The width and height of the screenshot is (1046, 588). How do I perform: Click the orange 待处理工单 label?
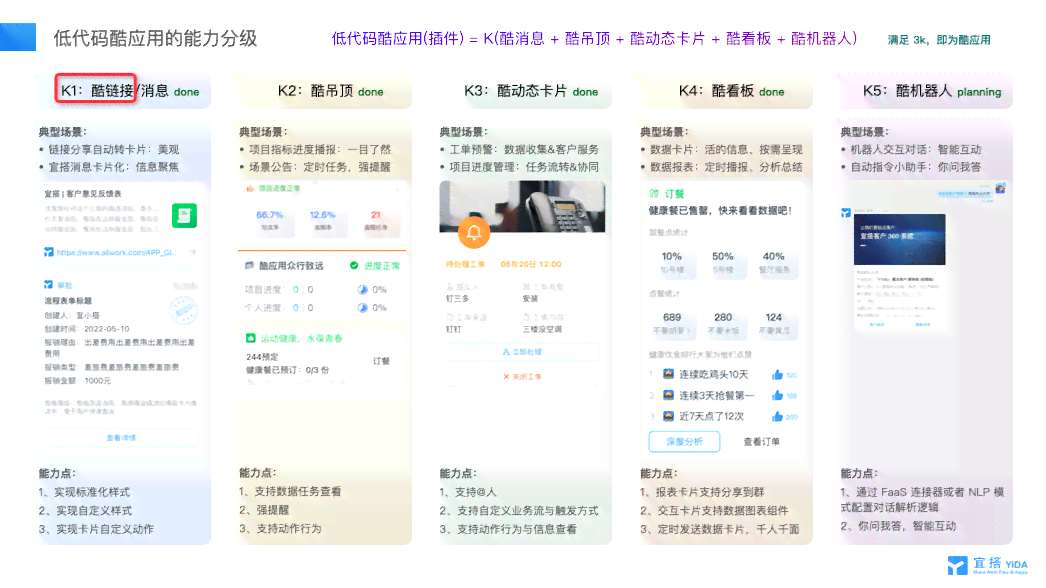[466, 264]
